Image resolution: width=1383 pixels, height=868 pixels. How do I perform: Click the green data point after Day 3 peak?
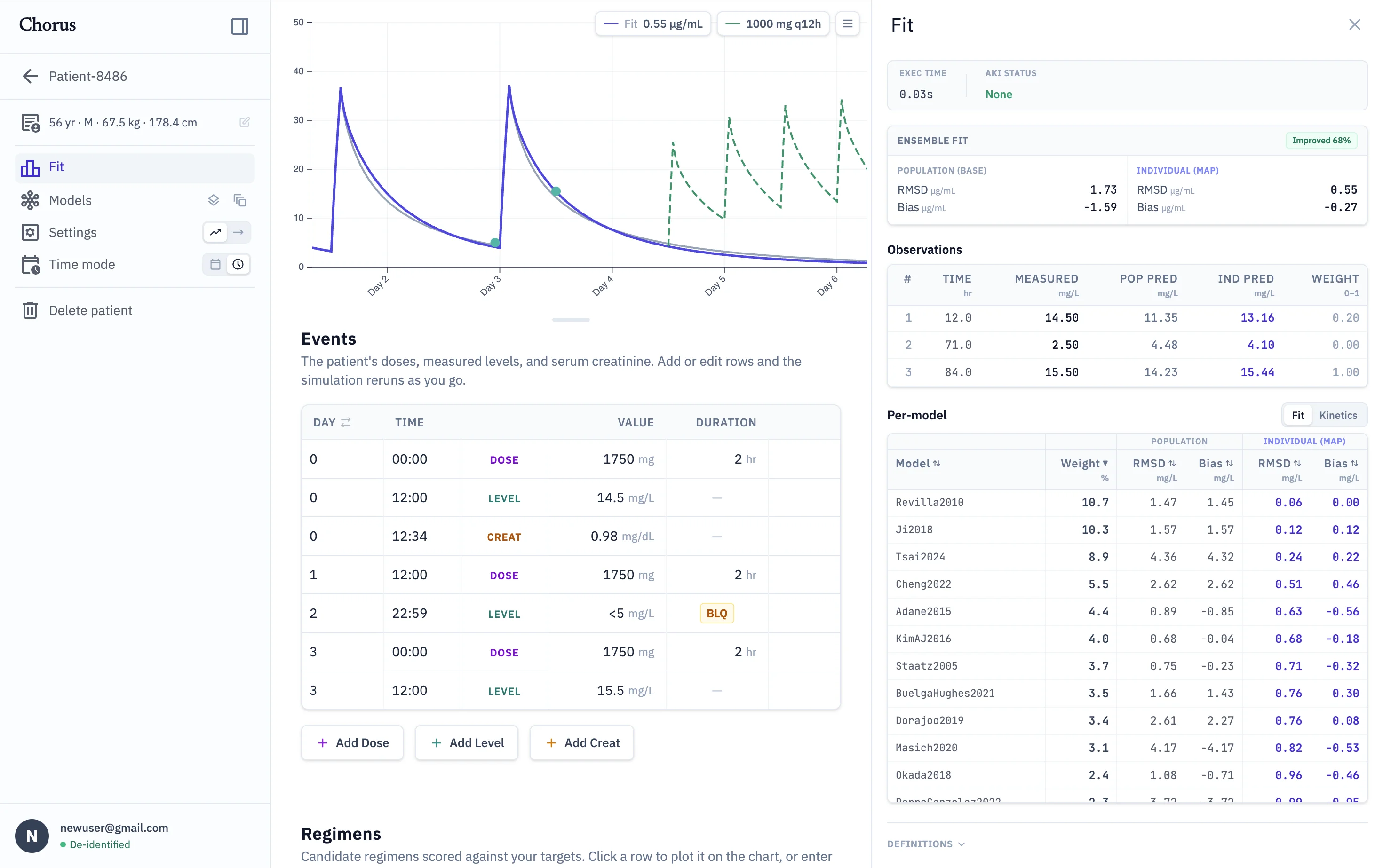point(556,191)
